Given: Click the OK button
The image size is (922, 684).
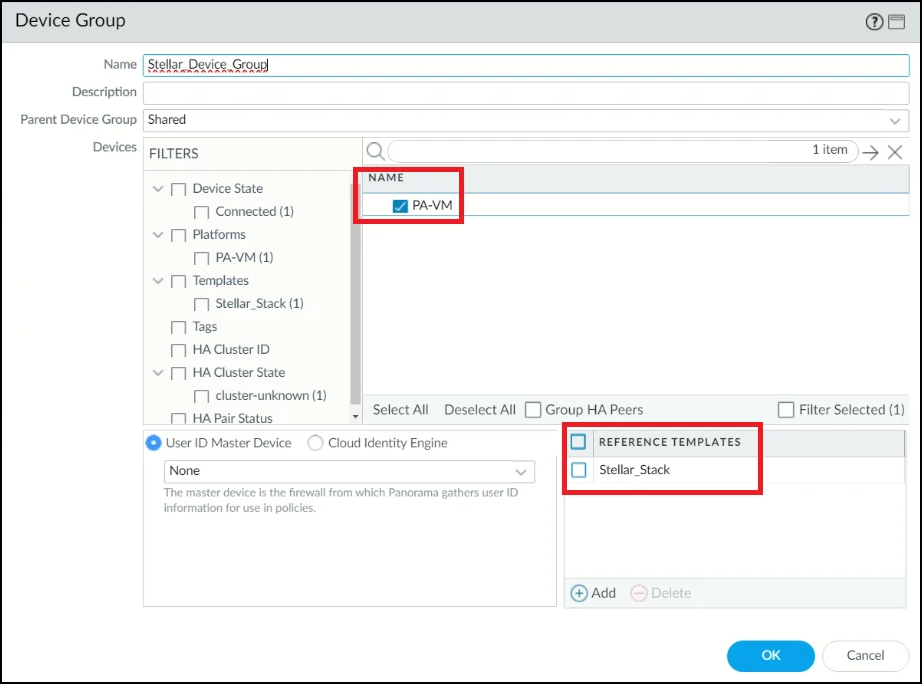Looking at the screenshot, I should pos(770,656).
